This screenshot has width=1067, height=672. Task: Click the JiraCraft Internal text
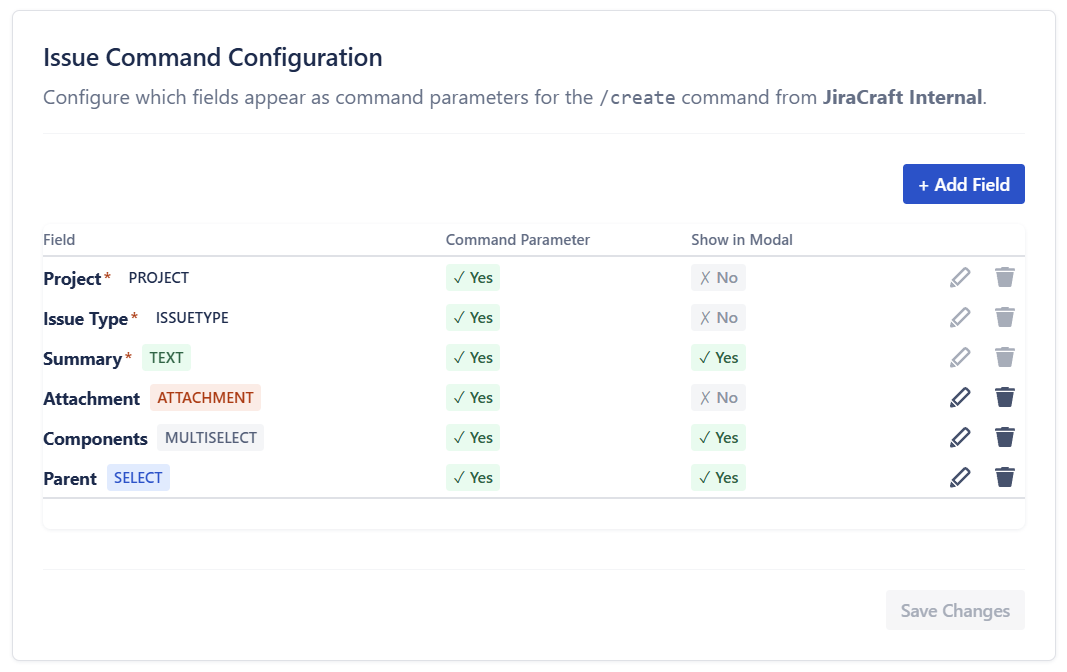coord(902,97)
